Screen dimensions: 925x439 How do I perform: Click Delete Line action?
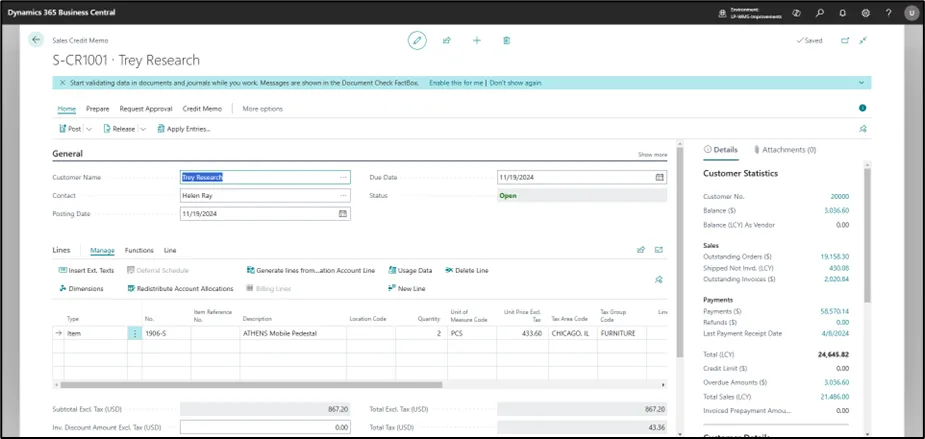click(x=467, y=270)
